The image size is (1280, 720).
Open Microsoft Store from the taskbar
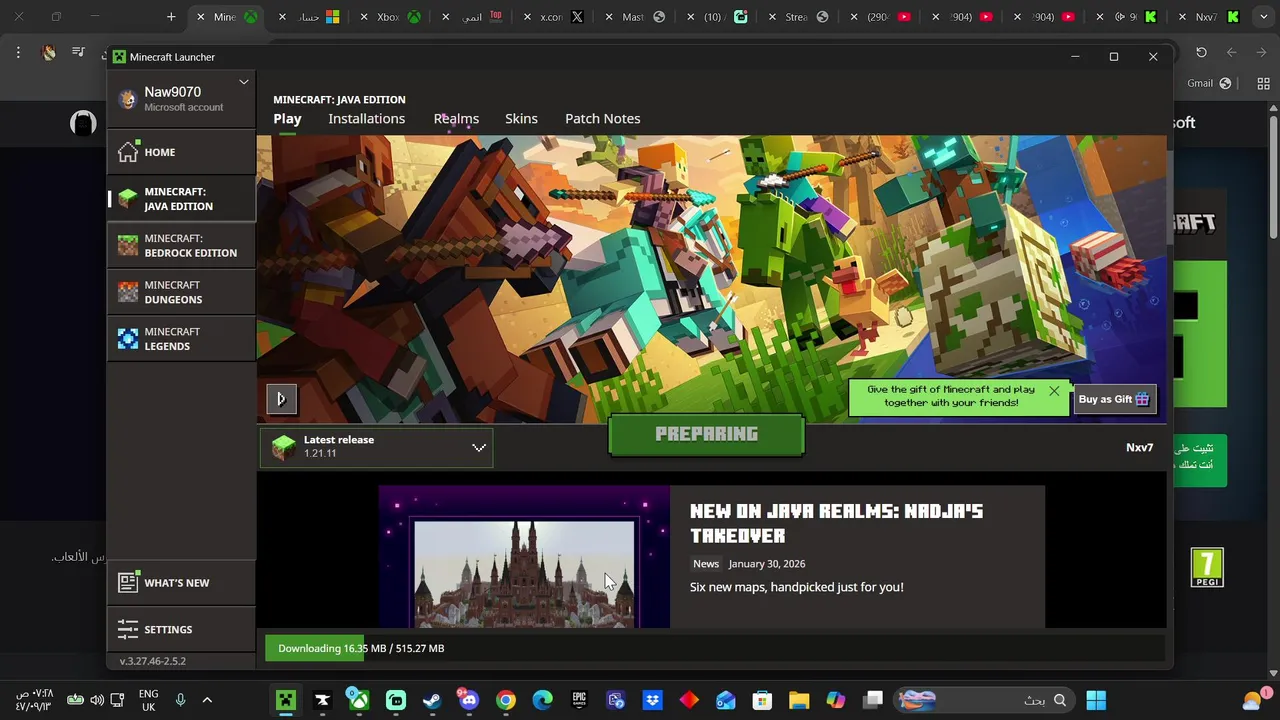point(762,700)
